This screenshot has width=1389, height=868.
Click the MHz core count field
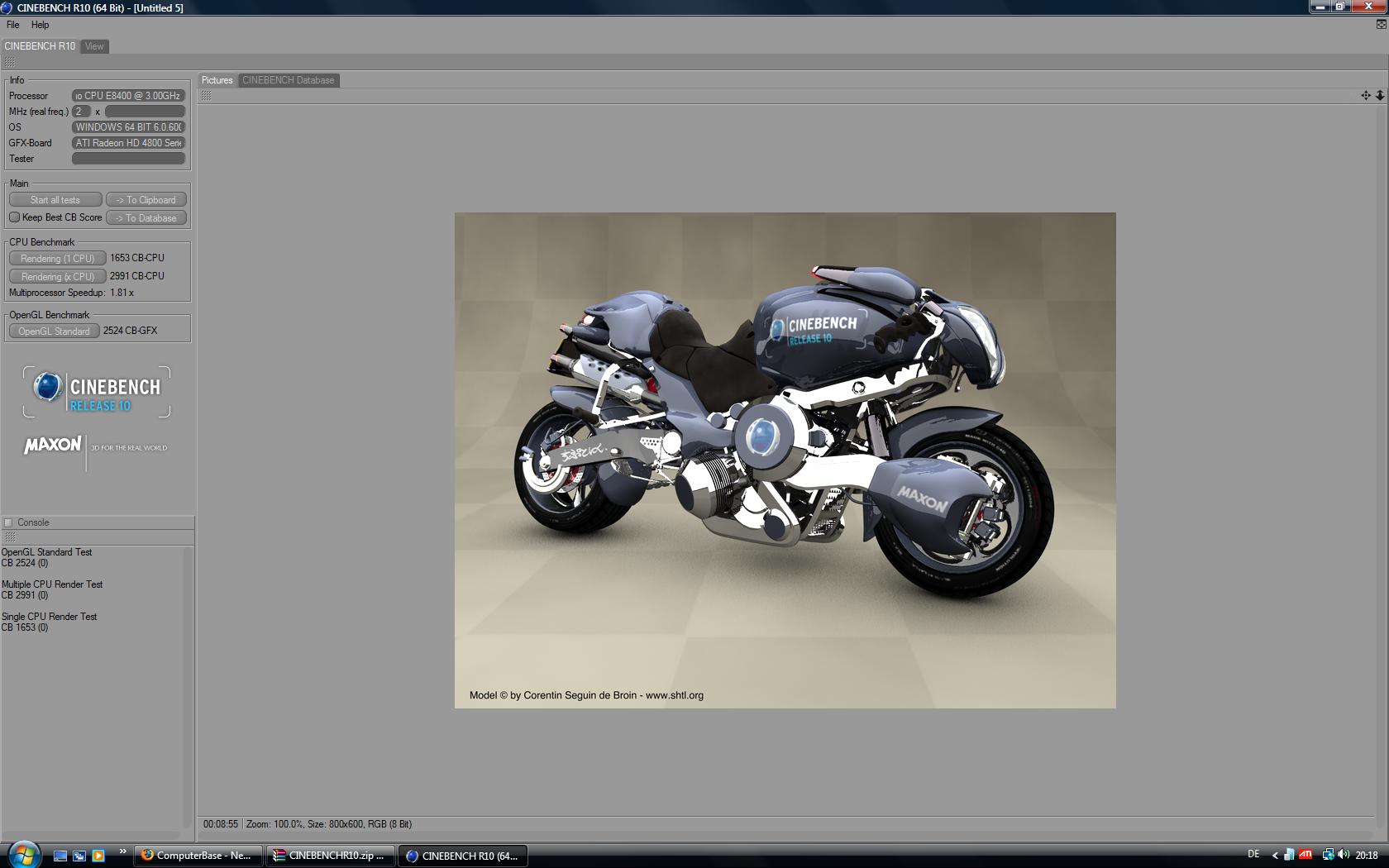(81, 112)
